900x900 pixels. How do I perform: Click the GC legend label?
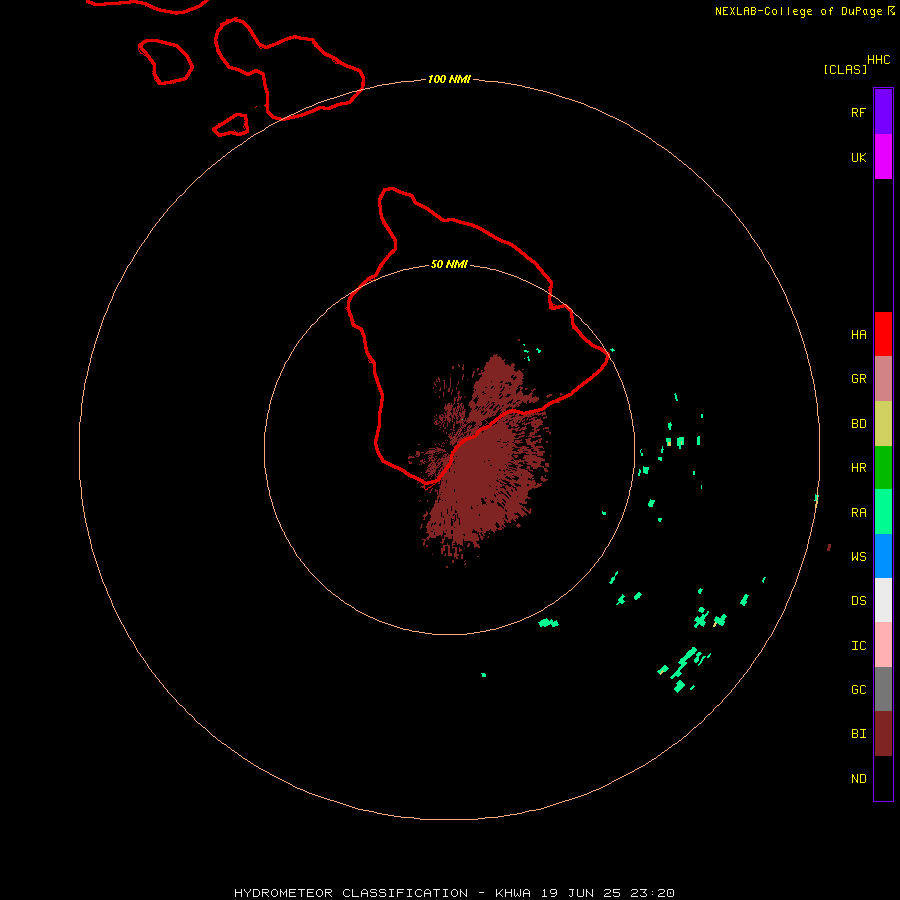[858, 690]
